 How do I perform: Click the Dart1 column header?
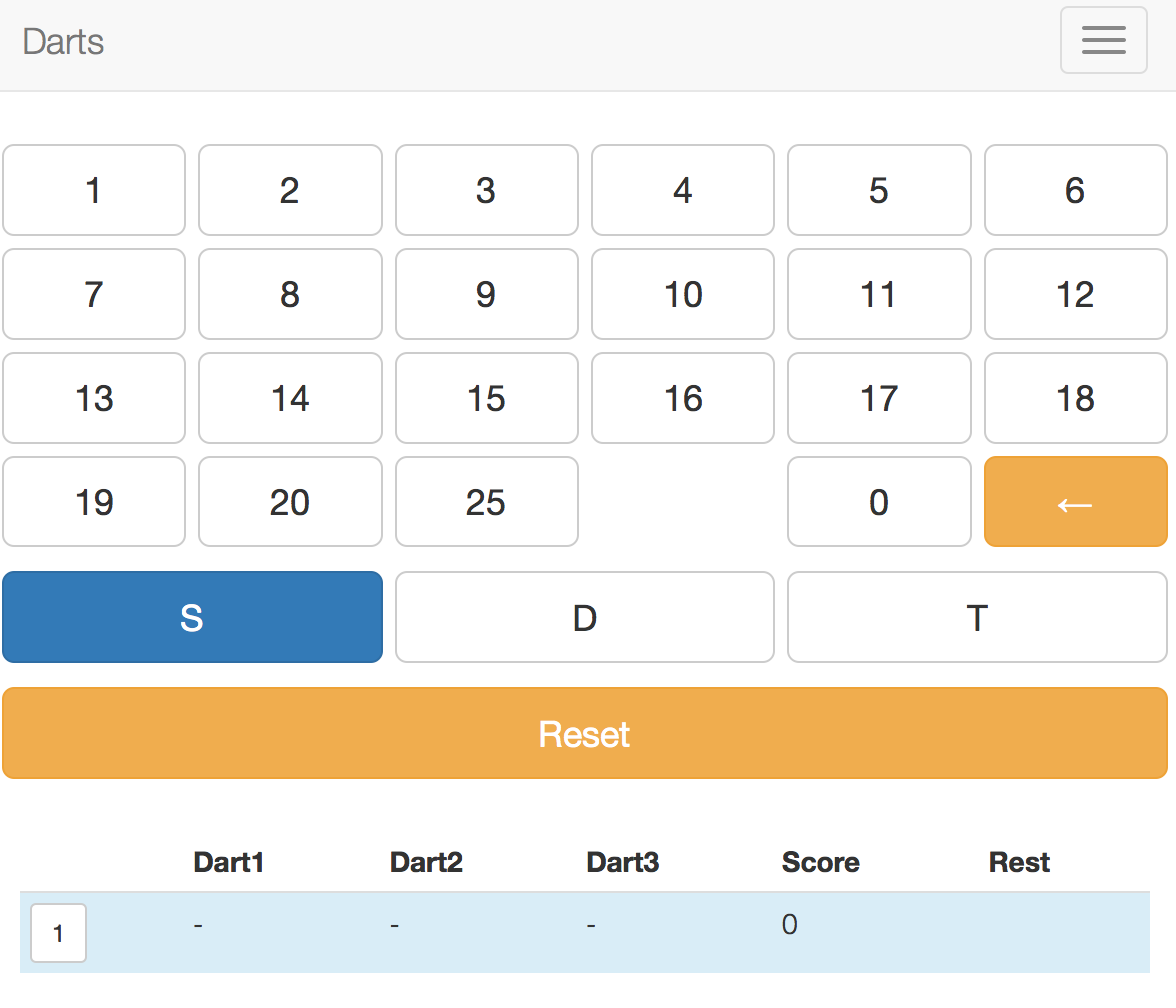228,862
